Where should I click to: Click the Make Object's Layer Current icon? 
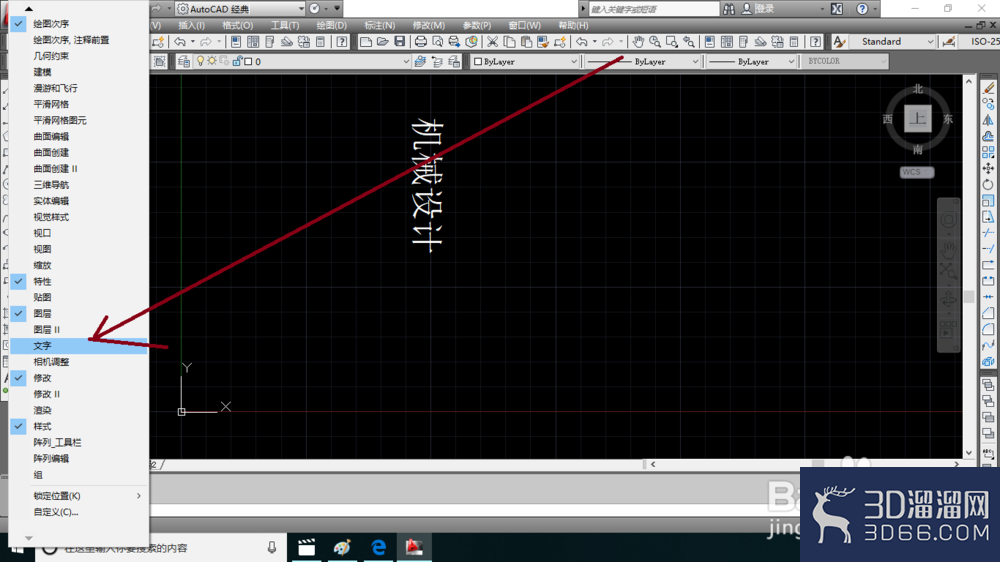[420, 62]
